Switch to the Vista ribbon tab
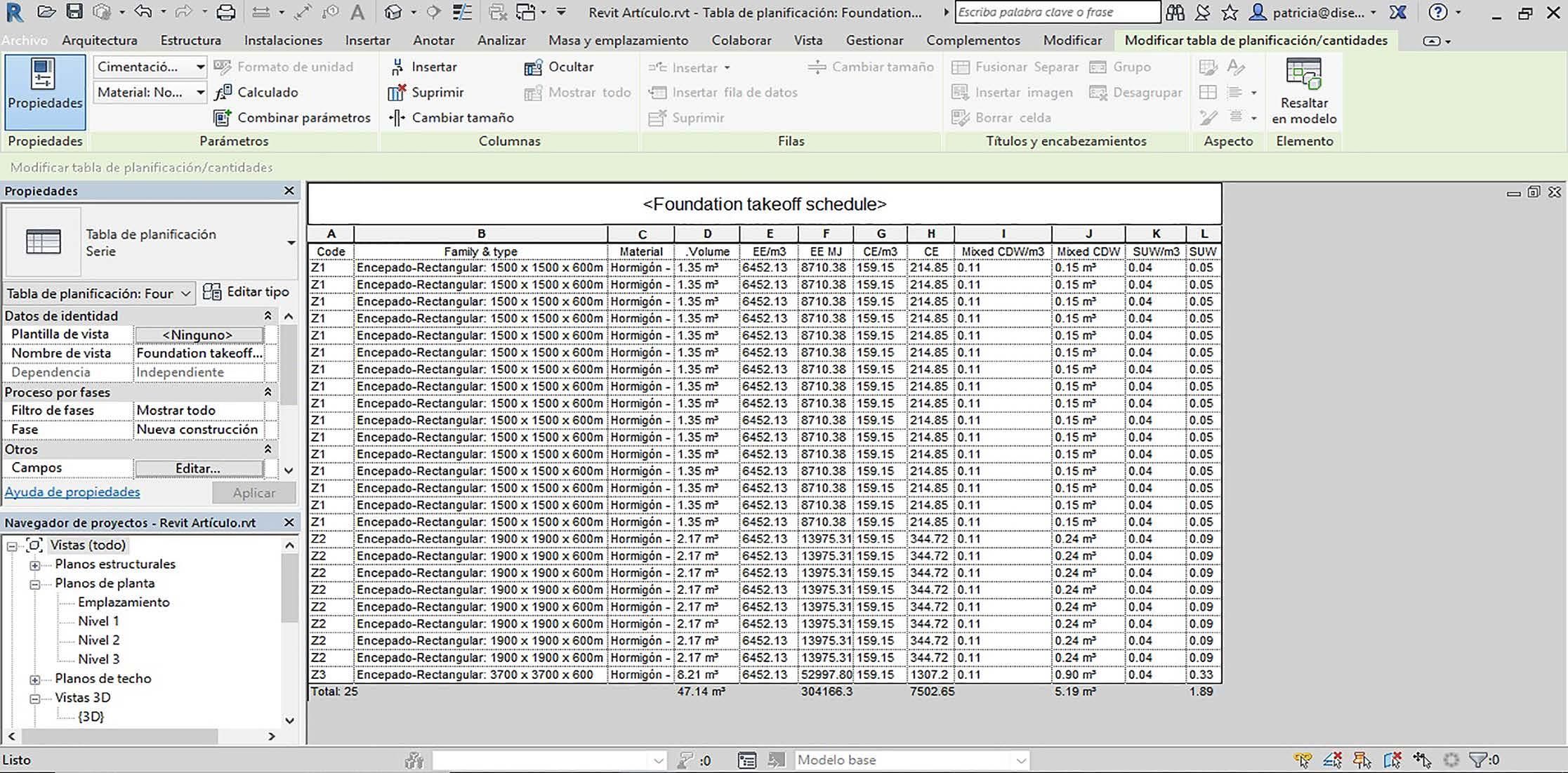The height and width of the screenshot is (773, 1568). click(x=808, y=40)
